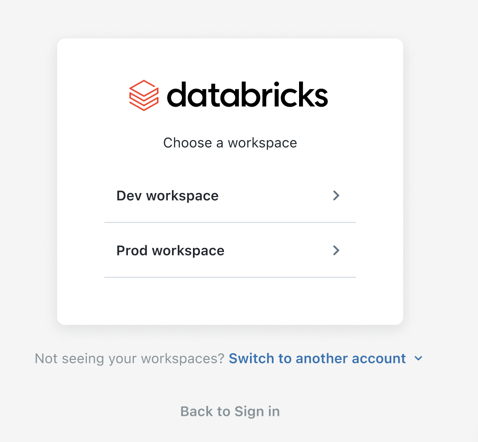Screen dimensions: 478x442
Task: Click the black databricks wordmark text
Action: [247, 95]
